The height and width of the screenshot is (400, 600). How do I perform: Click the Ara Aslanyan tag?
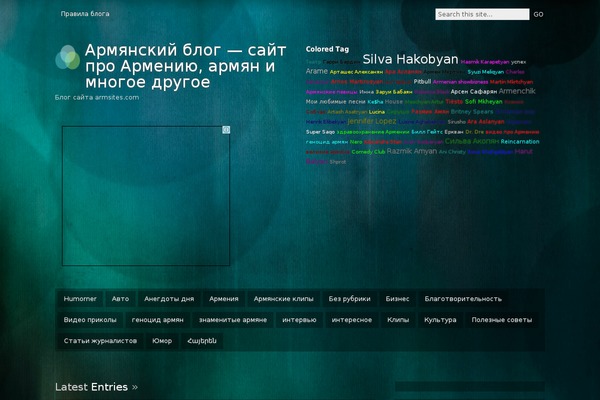486,122
